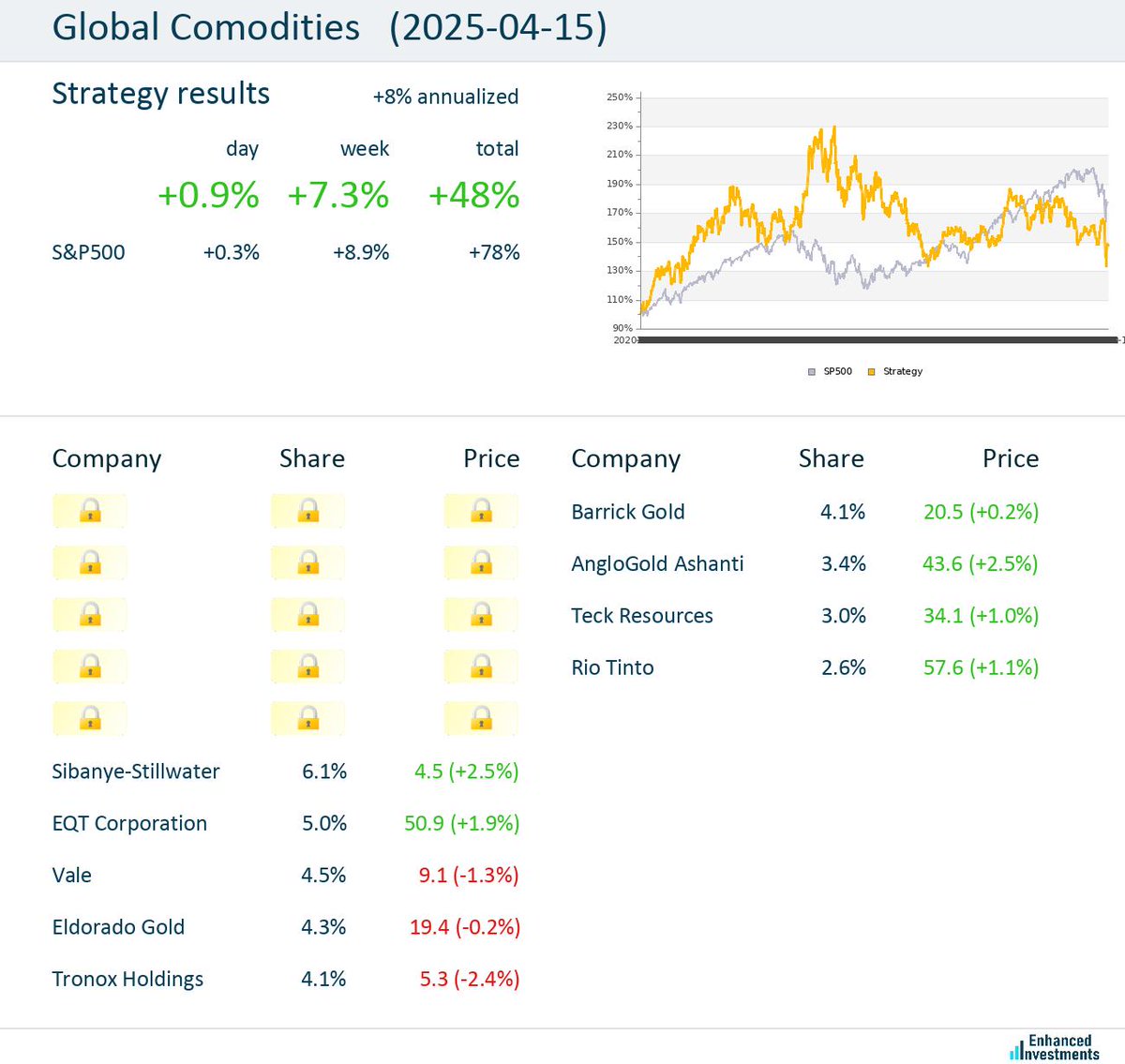1125x1064 pixels.
Task: Click the second locked row's Price lock icon
Action: click(x=482, y=562)
